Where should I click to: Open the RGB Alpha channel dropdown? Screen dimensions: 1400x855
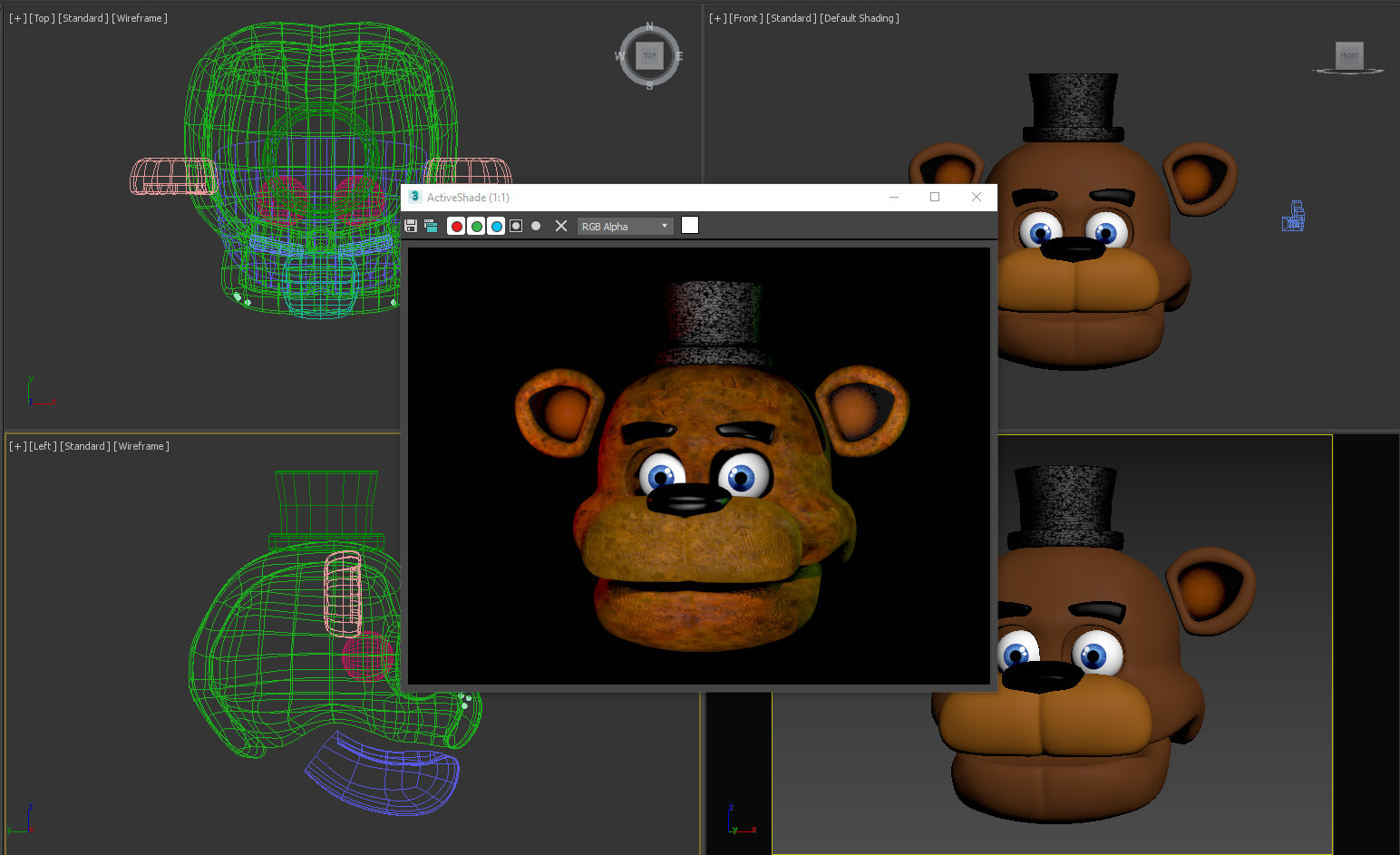click(626, 226)
